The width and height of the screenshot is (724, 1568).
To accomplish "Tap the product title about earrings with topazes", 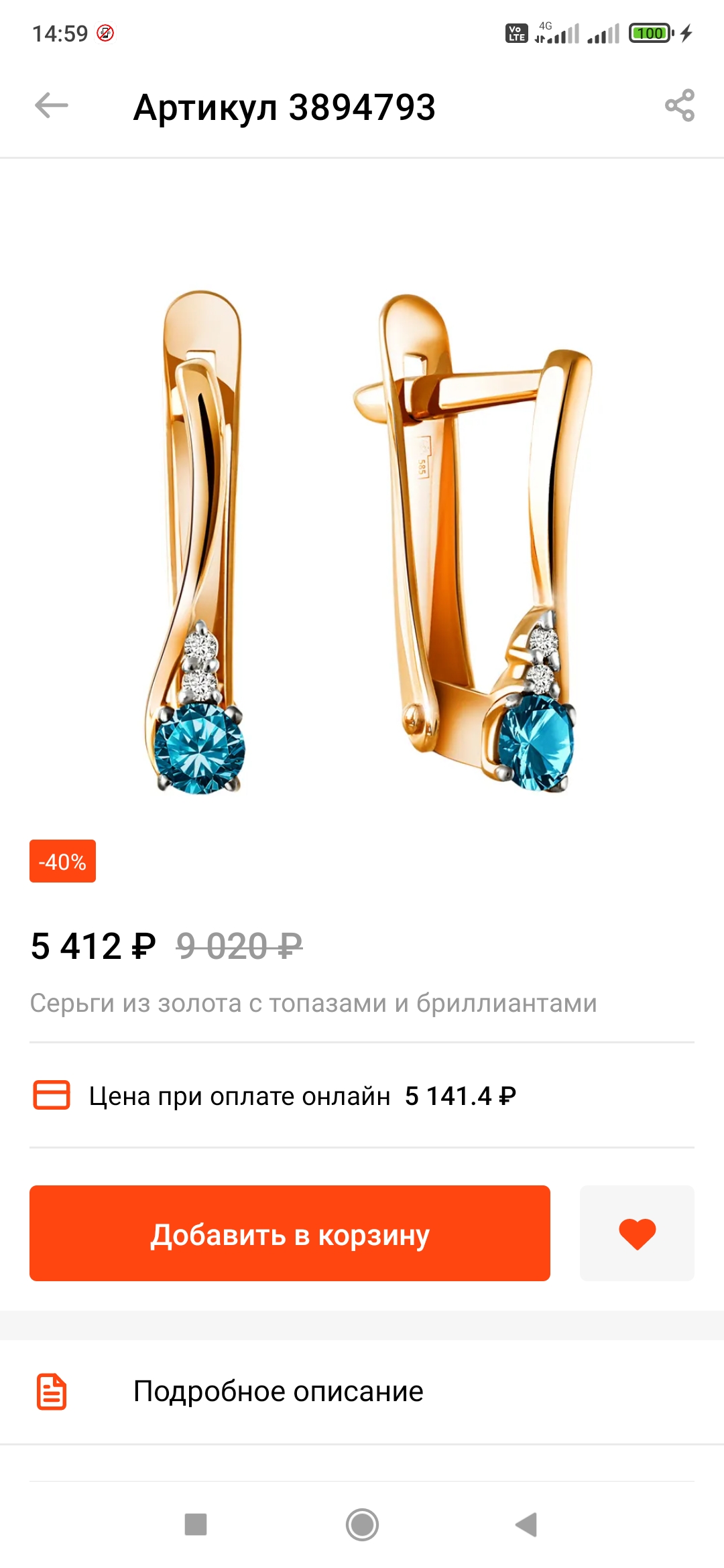I will click(313, 1003).
